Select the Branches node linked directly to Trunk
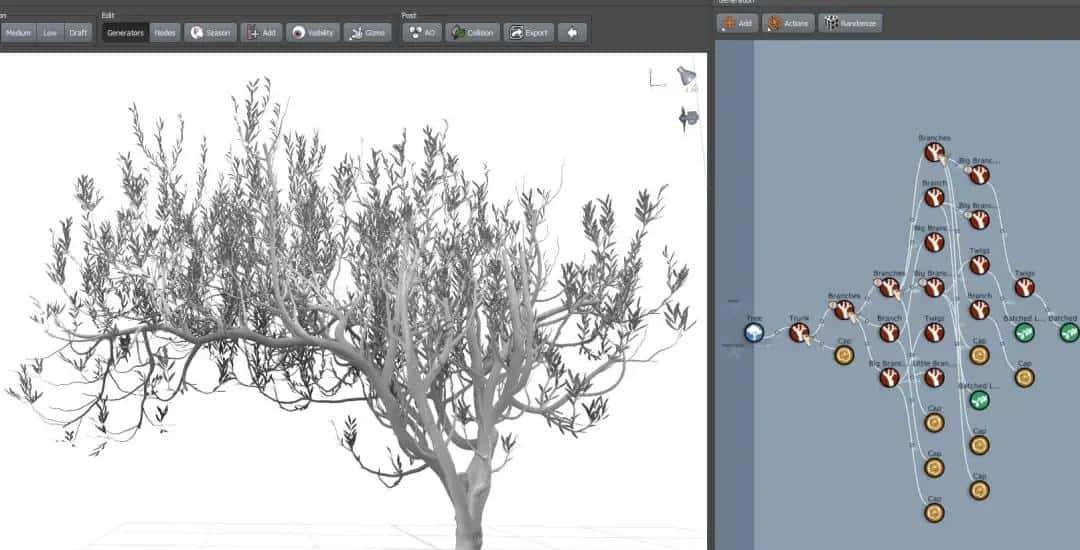The width and height of the screenshot is (1080, 550). pyautogui.click(x=844, y=310)
